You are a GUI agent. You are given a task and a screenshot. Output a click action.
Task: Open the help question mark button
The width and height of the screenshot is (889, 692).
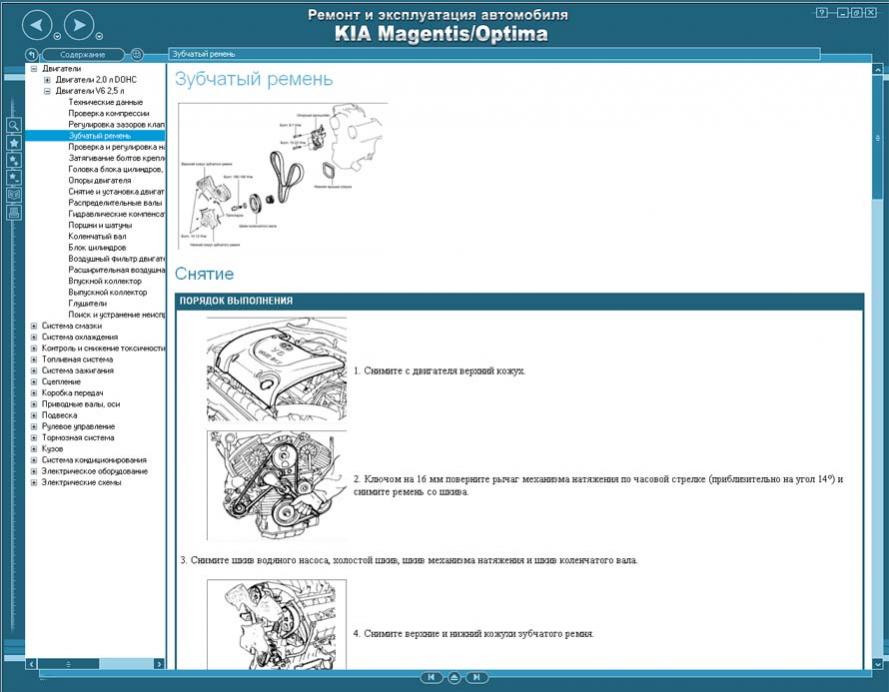(822, 12)
